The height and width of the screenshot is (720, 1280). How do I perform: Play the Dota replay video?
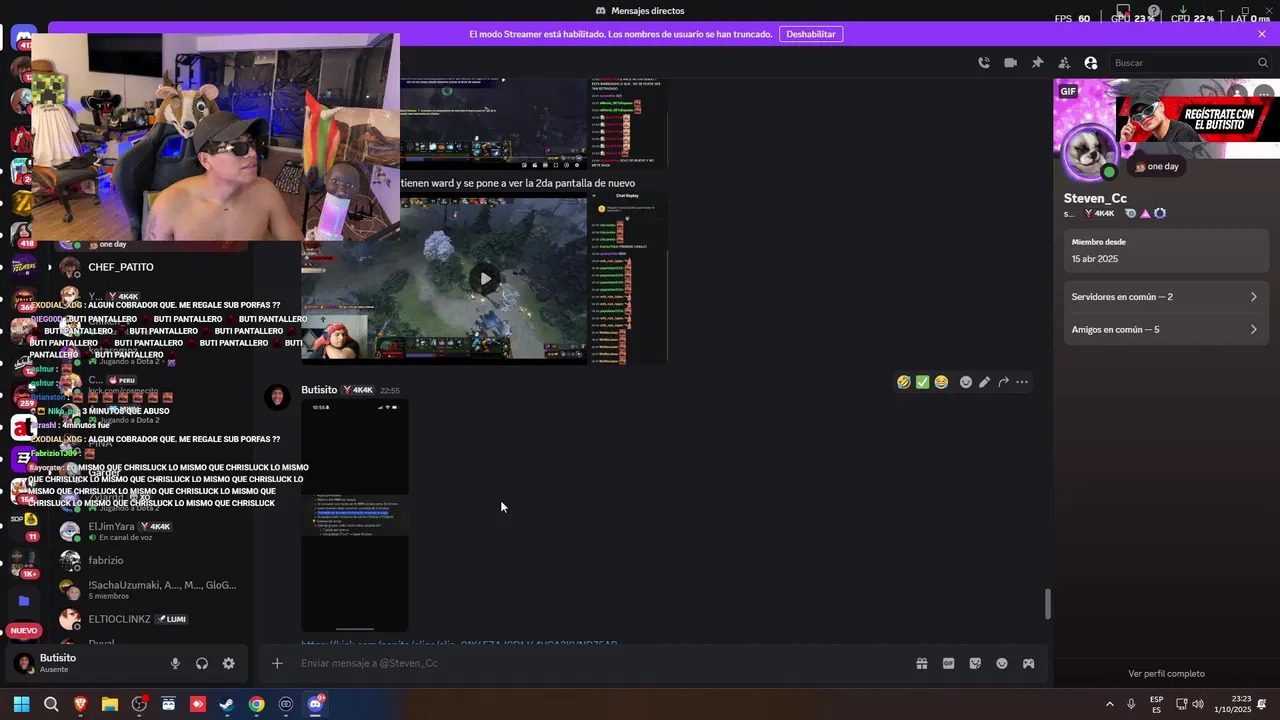pyautogui.click(x=485, y=279)
